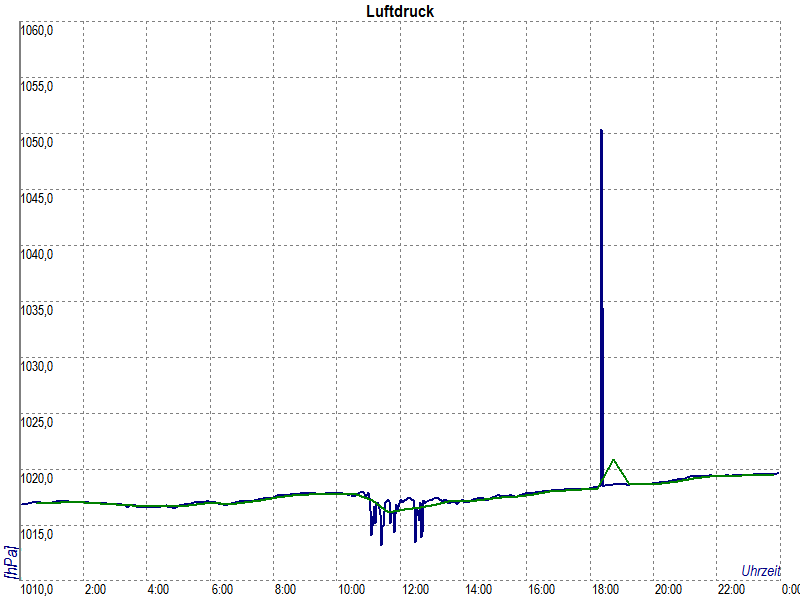Click the 22:00 time label
Screen dimensions: 800x600
(x=732, y=590)
